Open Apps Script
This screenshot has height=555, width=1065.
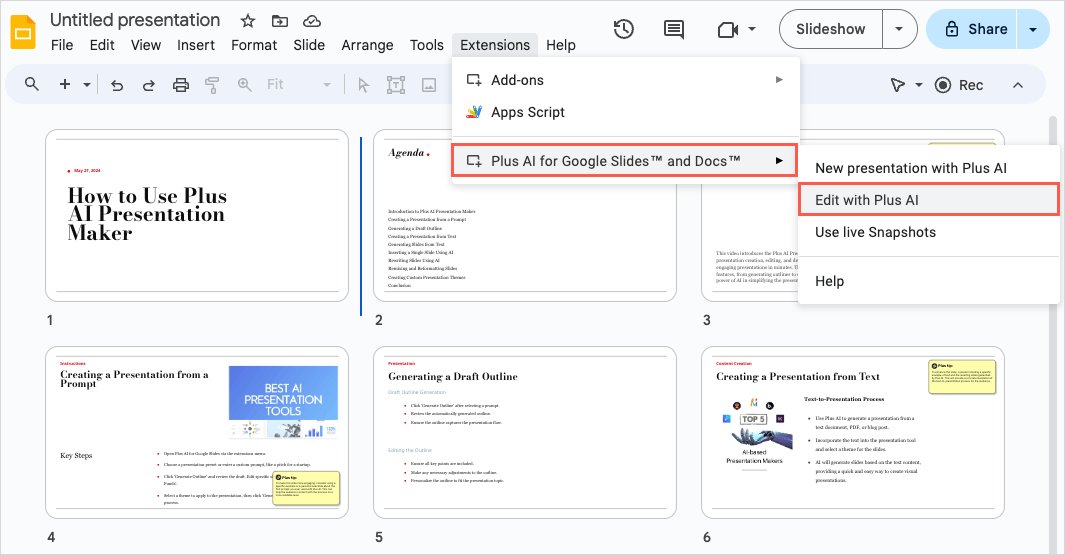click(626, 112)
